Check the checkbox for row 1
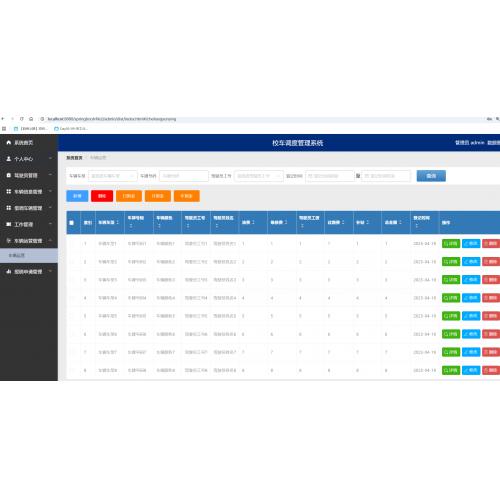This screenshot has width=500, height=500. [72, 244]
